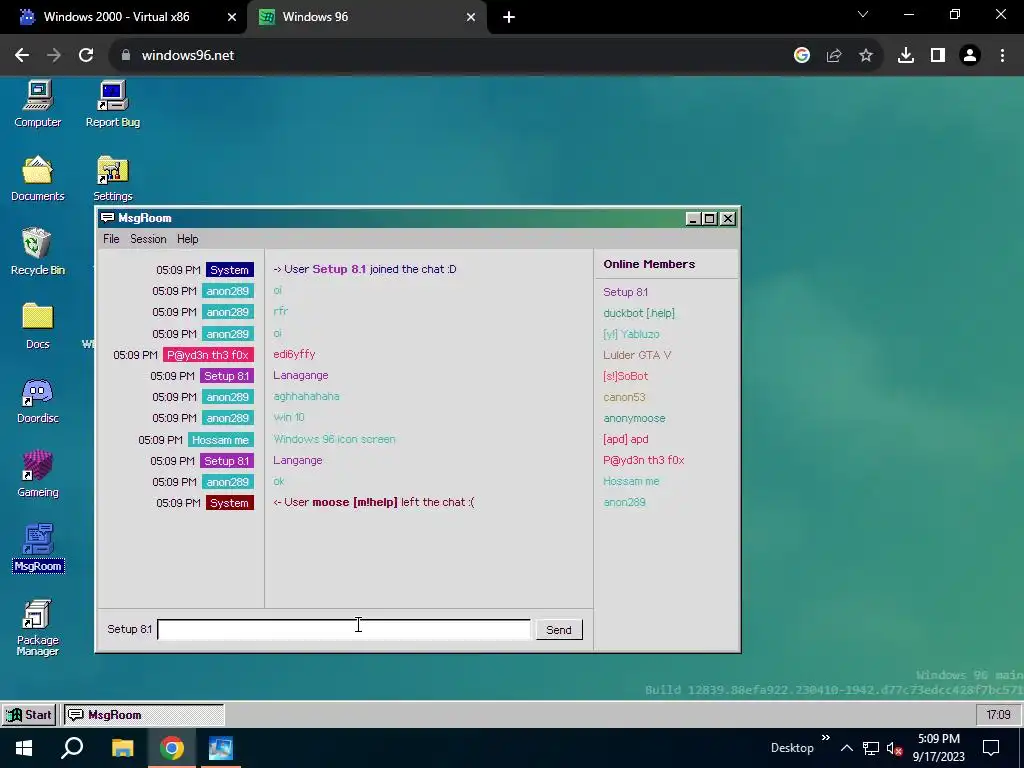Open the notification center icon

click(991, 748)
